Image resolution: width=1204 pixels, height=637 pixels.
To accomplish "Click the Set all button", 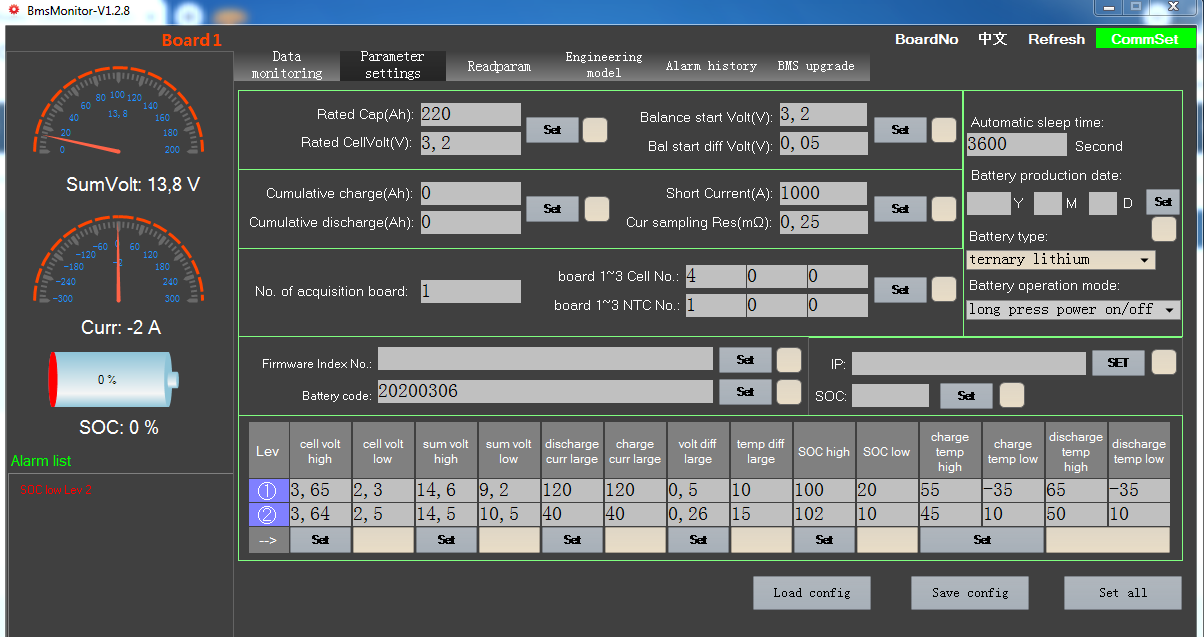I will pyautogui.click(x=1122, y=593).
